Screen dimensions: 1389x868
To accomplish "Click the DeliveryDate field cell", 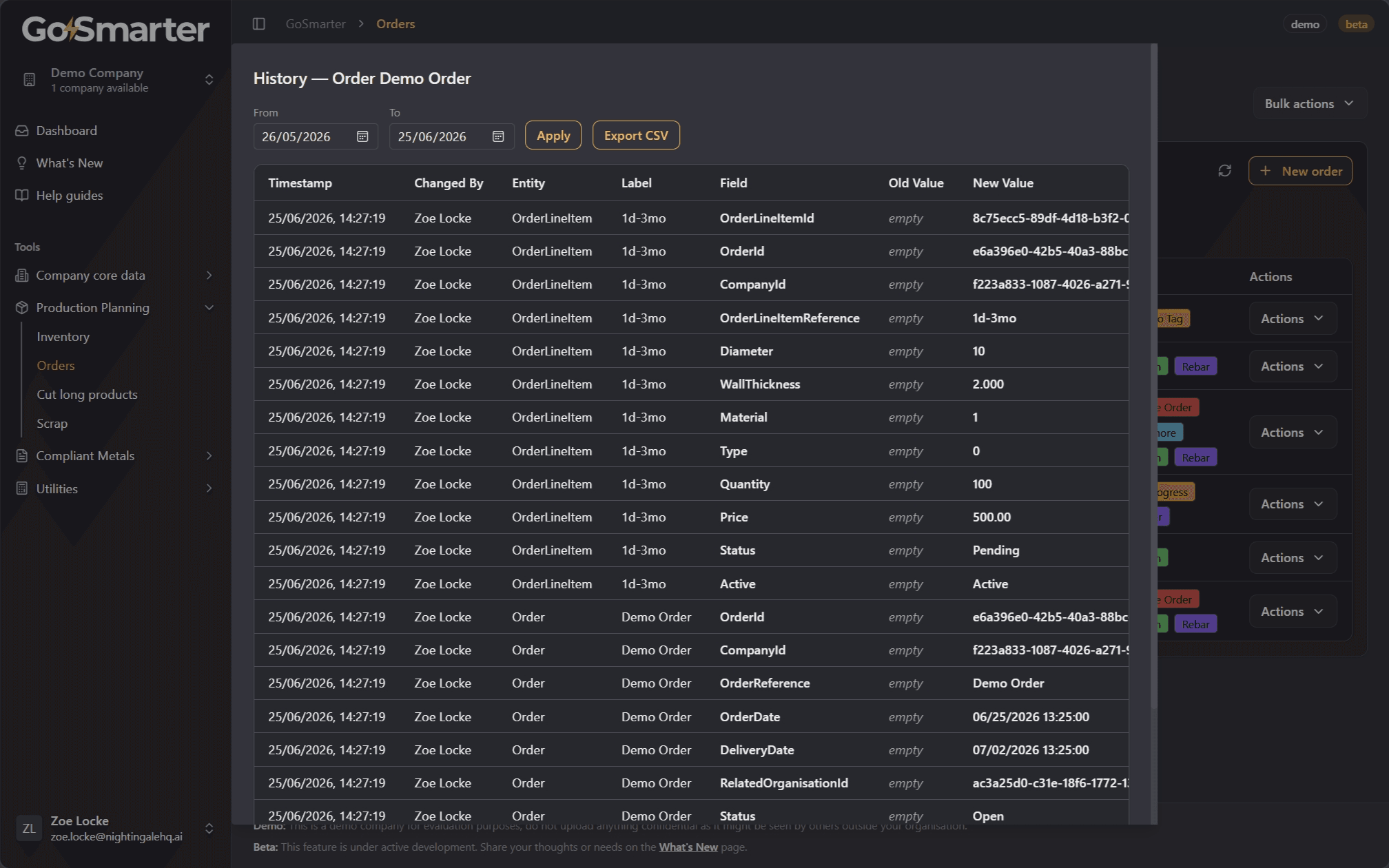I will pos(757,750).
